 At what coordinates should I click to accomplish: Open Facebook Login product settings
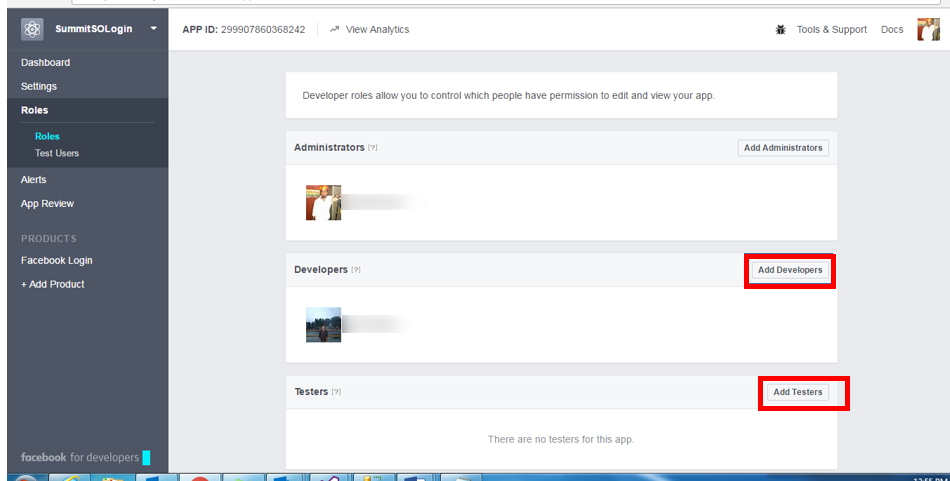click(x=57, y=260)
